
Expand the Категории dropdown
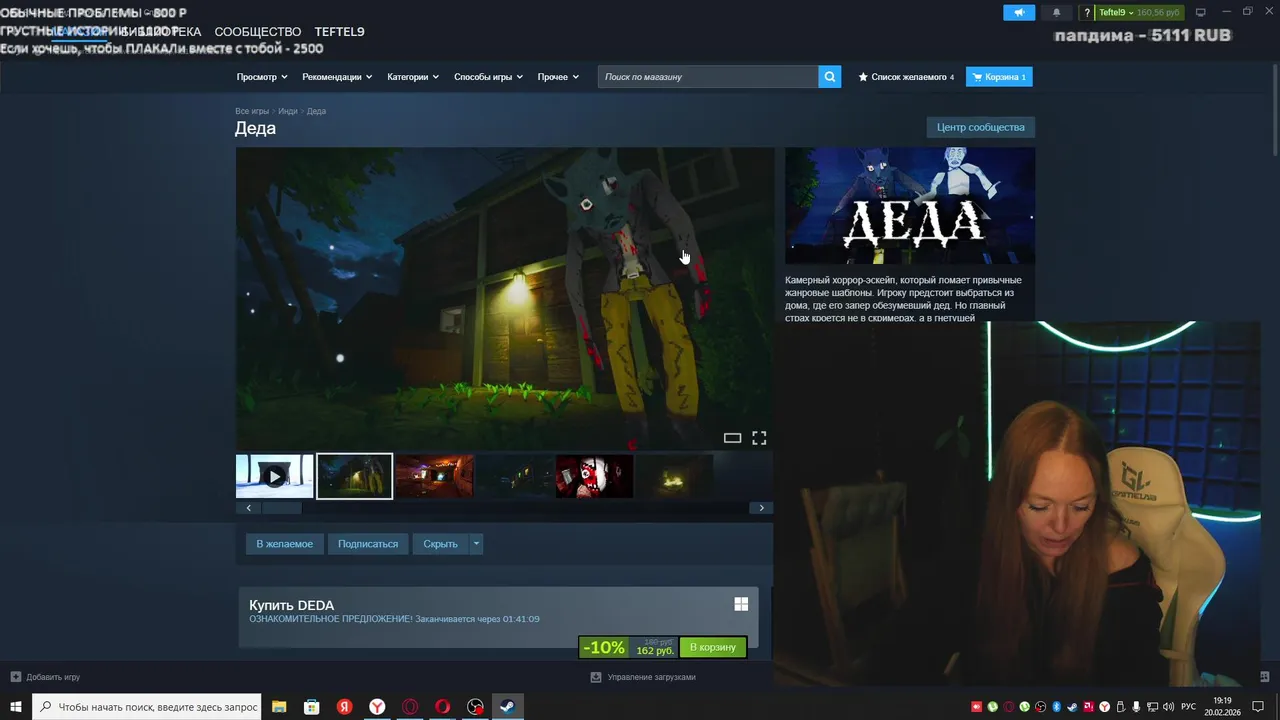(x=413, y=77)
